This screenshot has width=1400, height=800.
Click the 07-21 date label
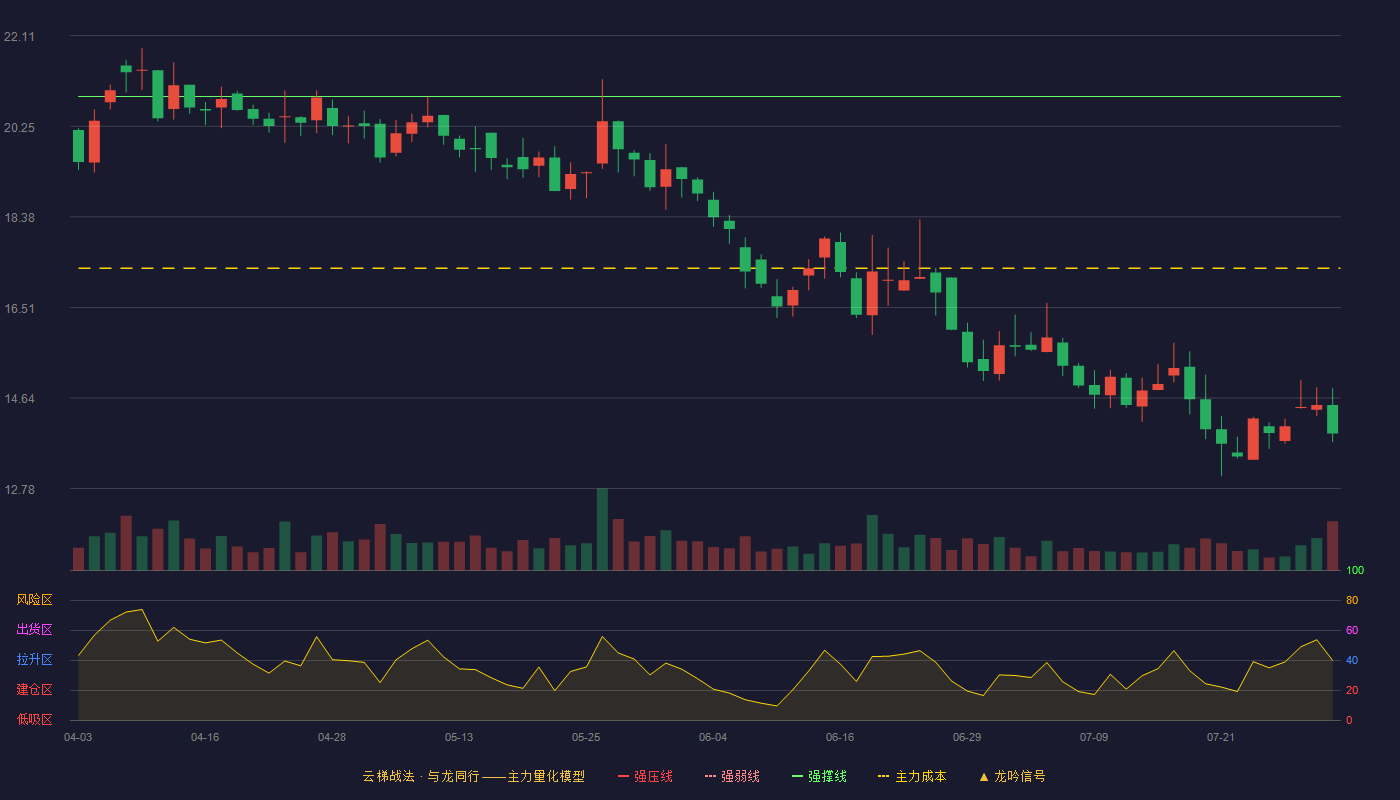click(x=1221, y=737)
